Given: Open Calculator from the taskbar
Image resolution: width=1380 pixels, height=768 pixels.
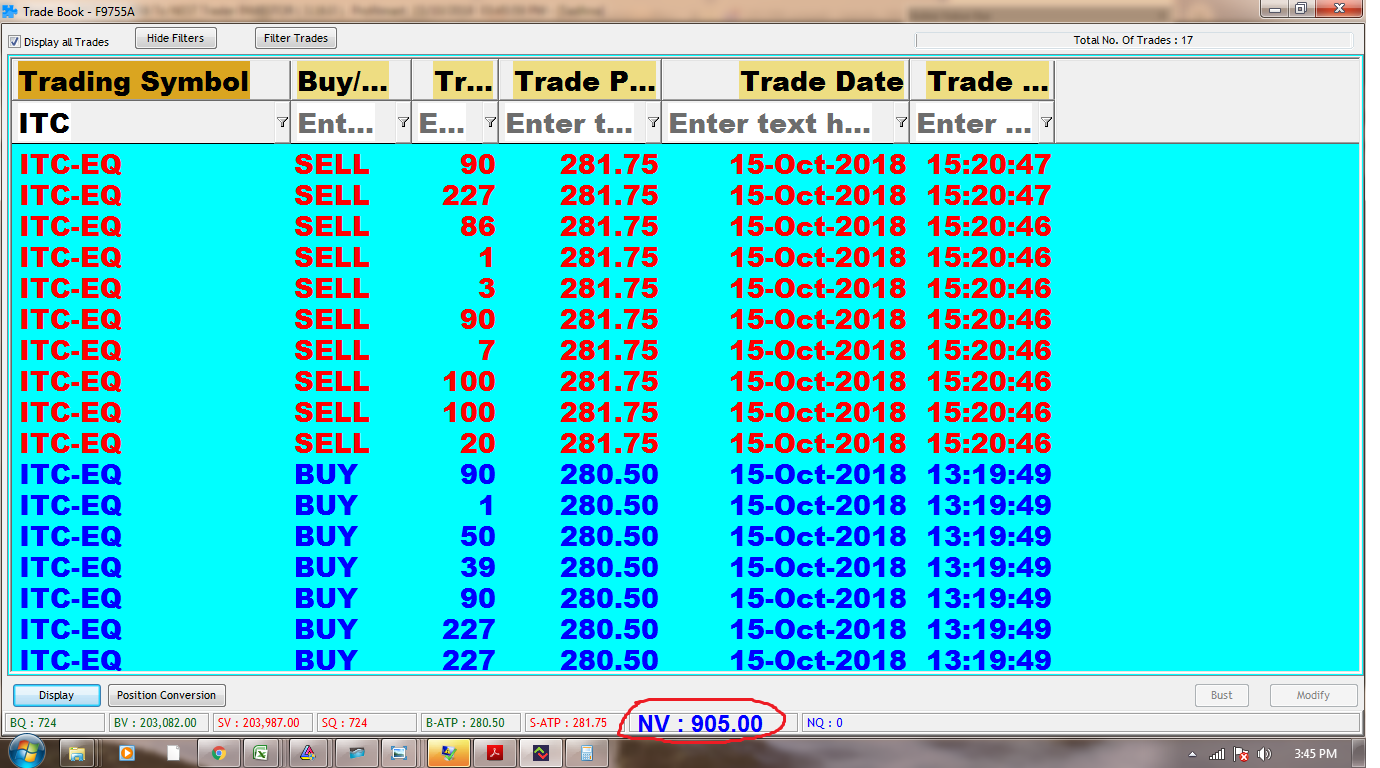Looking at the screenshot, I should [x=587, y=753].
